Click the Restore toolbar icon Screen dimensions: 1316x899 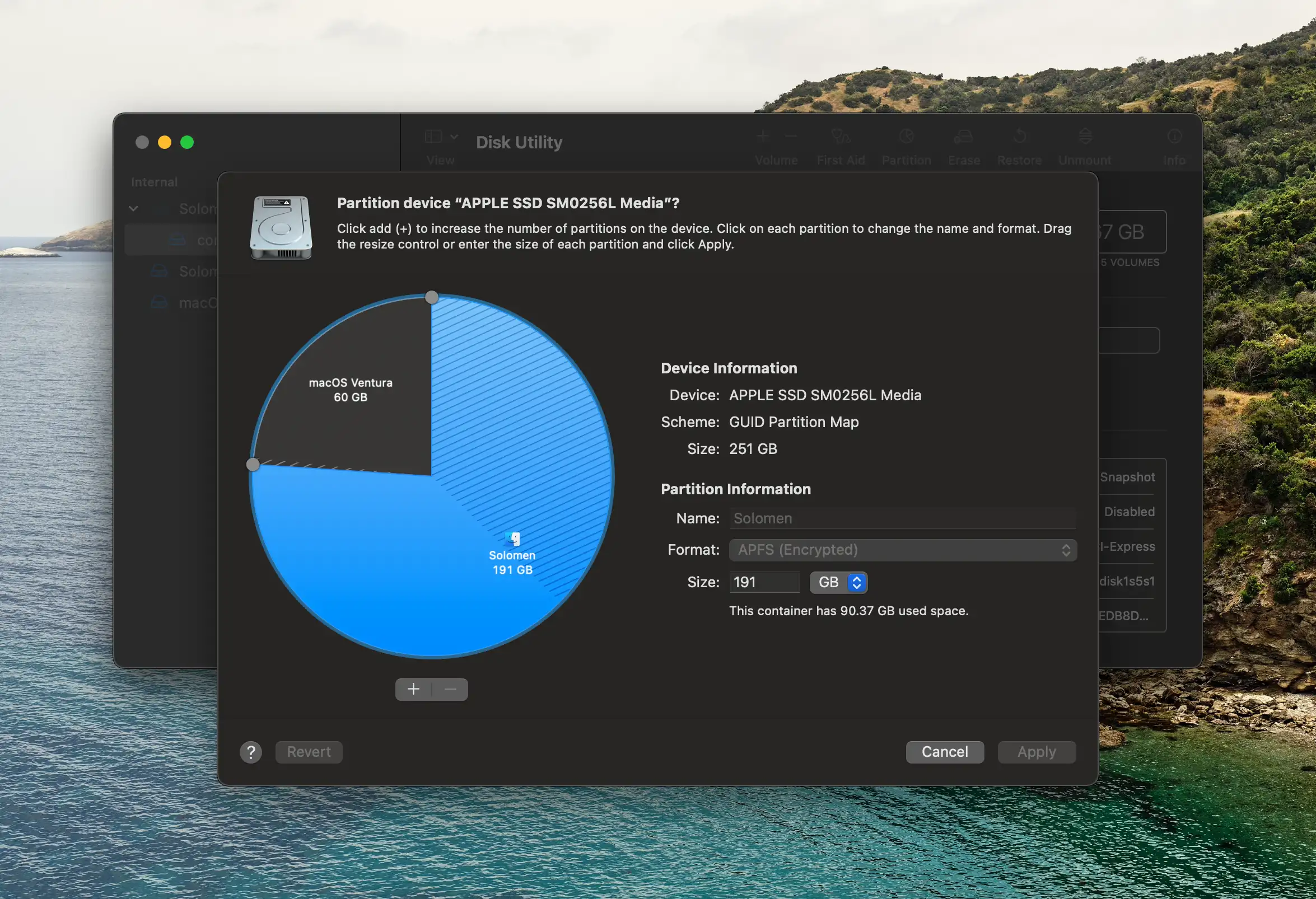1019,136
